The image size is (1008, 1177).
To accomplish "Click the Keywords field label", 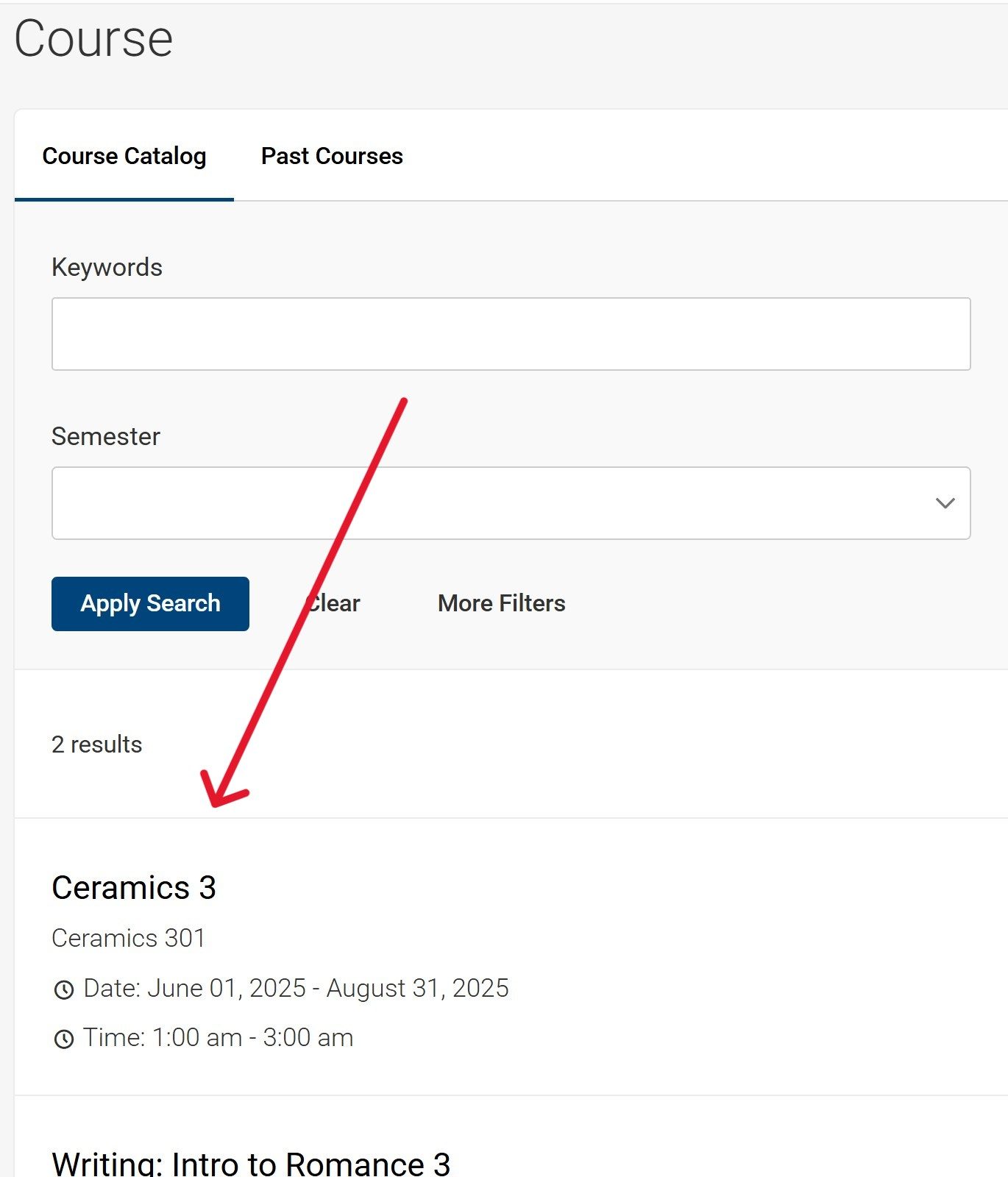I will pos(107,267).
